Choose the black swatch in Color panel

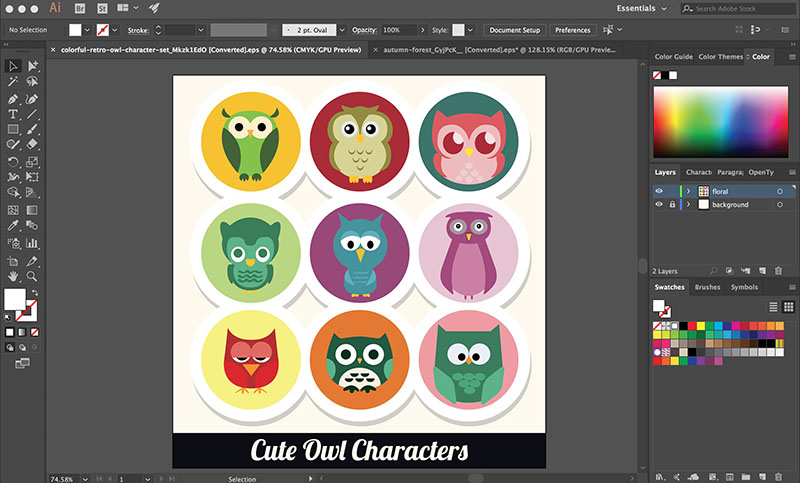click(x=665, y=75)
